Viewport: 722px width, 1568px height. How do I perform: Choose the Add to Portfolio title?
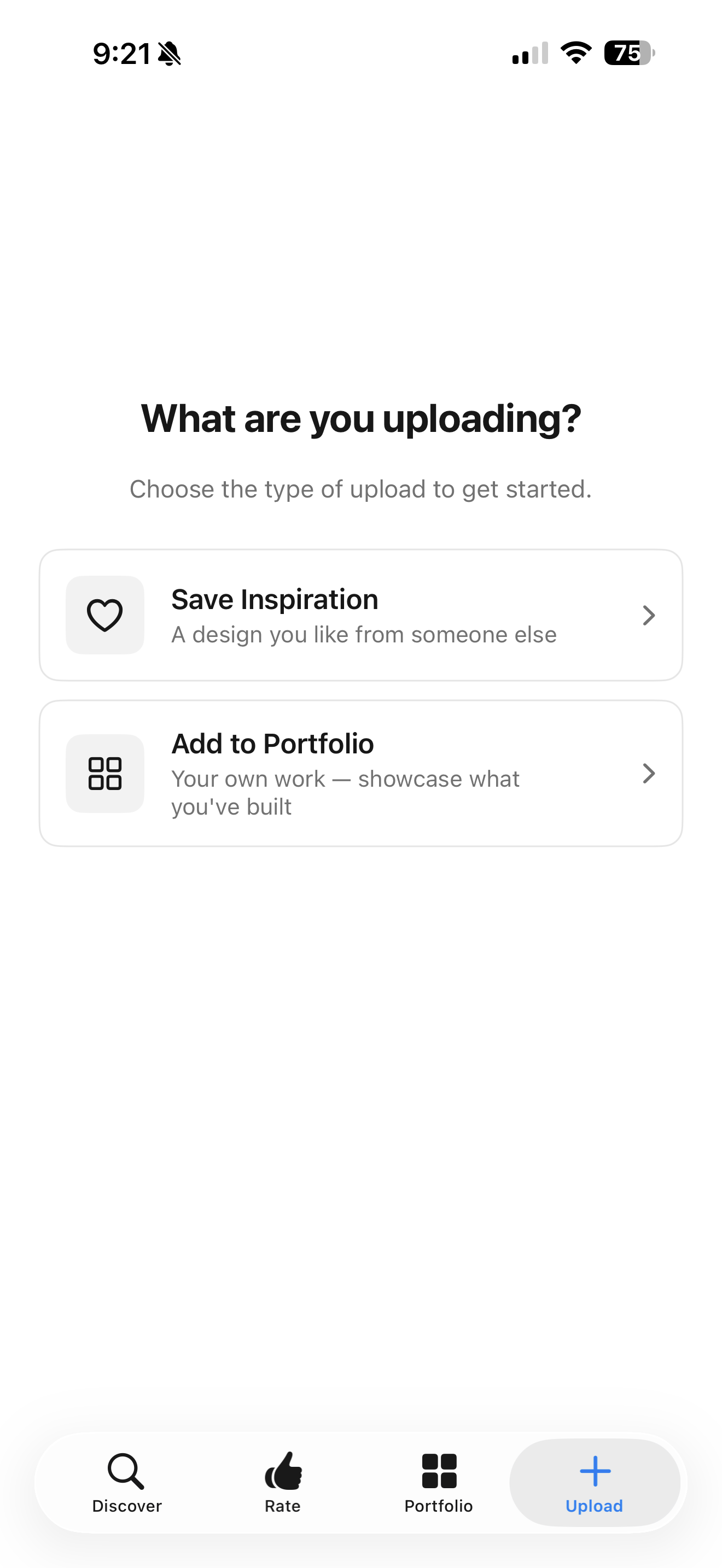[x=272, y=744]
